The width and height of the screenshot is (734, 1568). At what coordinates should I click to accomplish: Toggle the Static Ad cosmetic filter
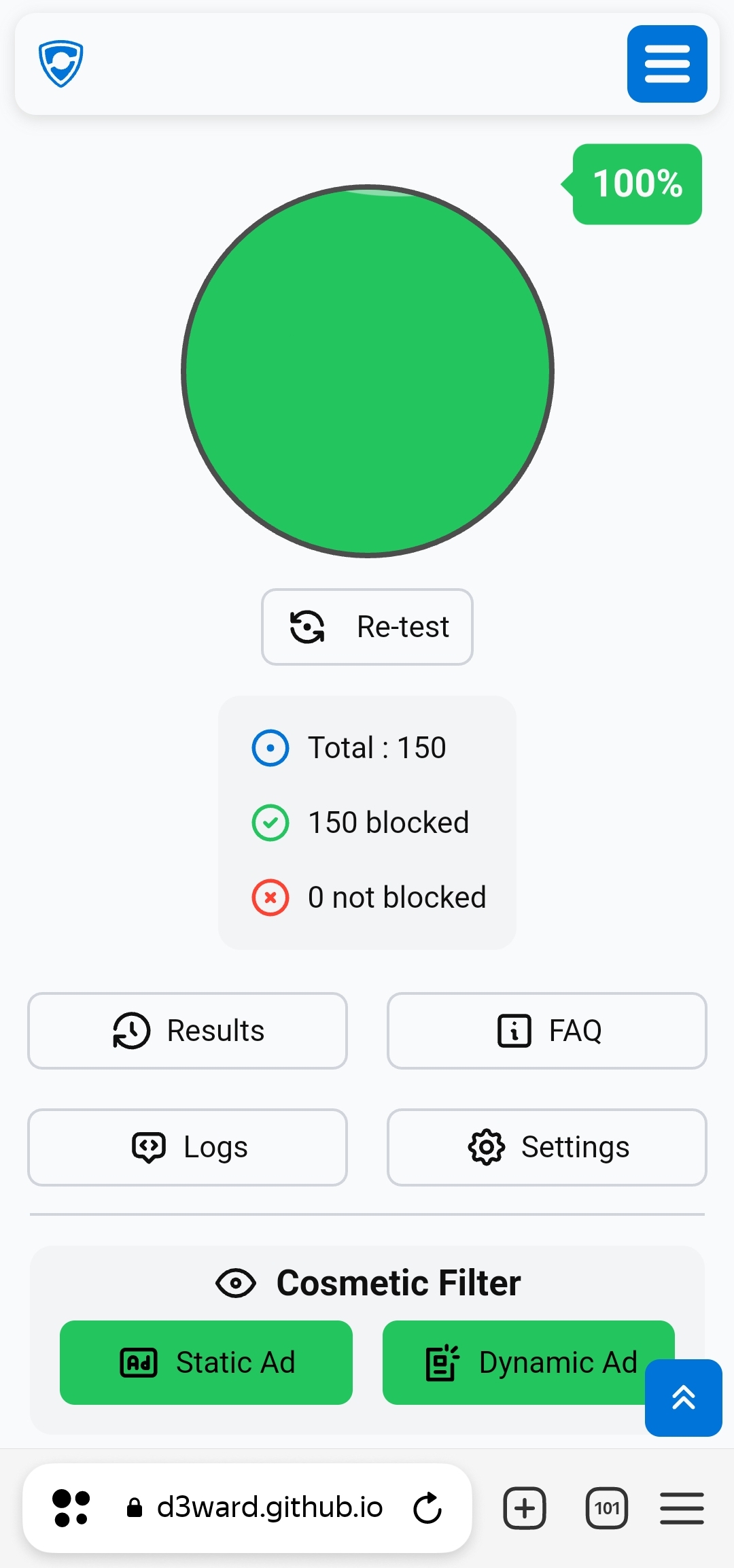[x=206, y=1363]
